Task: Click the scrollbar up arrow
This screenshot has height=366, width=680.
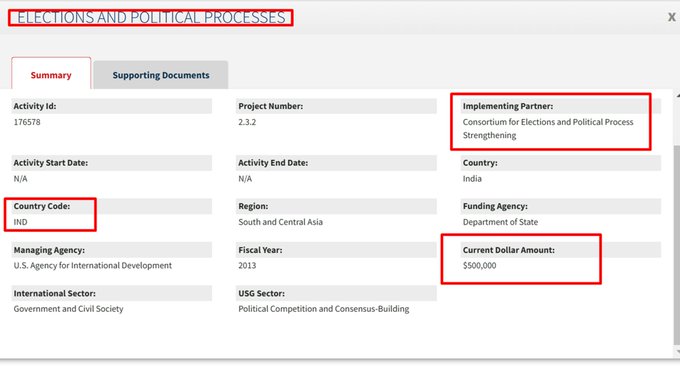Action: (x=677, y=96)
